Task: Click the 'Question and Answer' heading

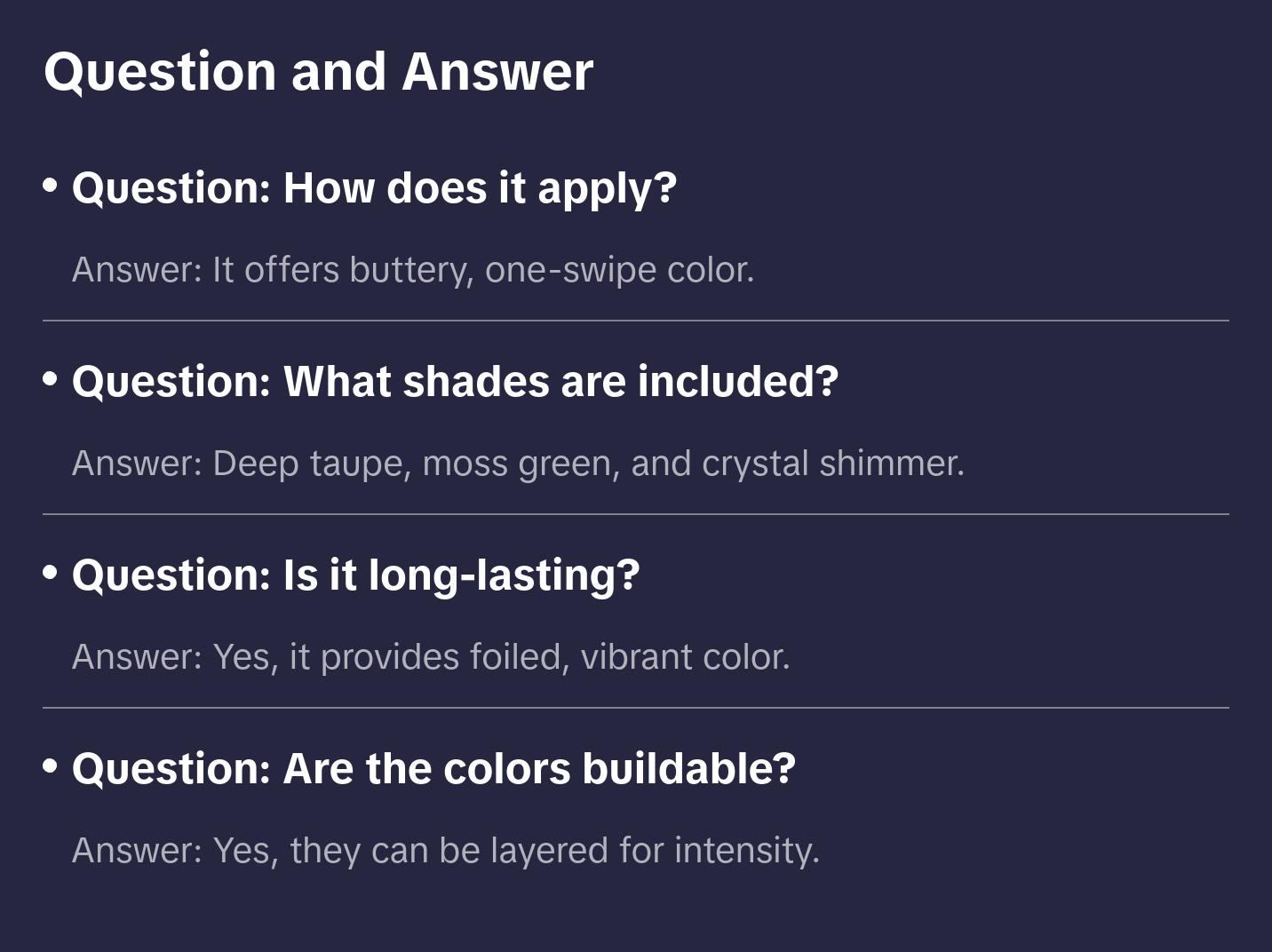Action: (318, 71)
